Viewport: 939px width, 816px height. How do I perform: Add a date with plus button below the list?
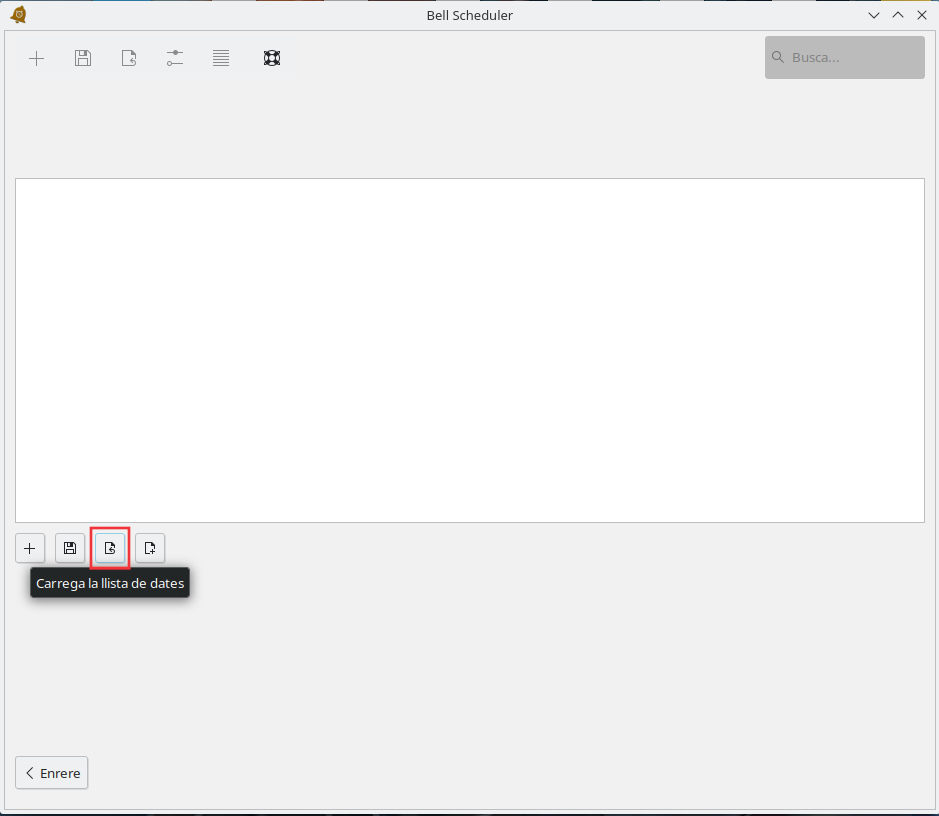30,548
